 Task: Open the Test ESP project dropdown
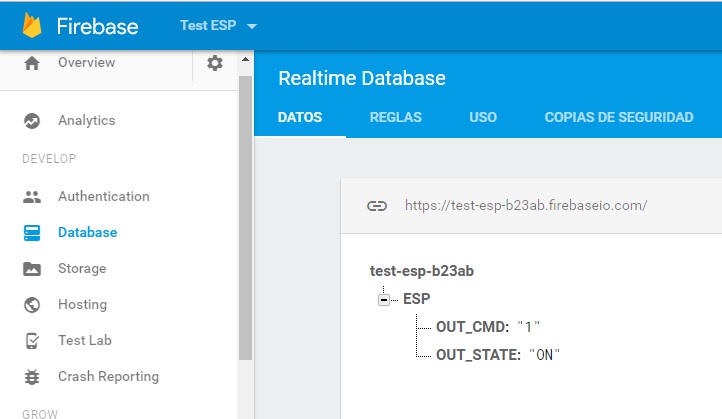218,26
